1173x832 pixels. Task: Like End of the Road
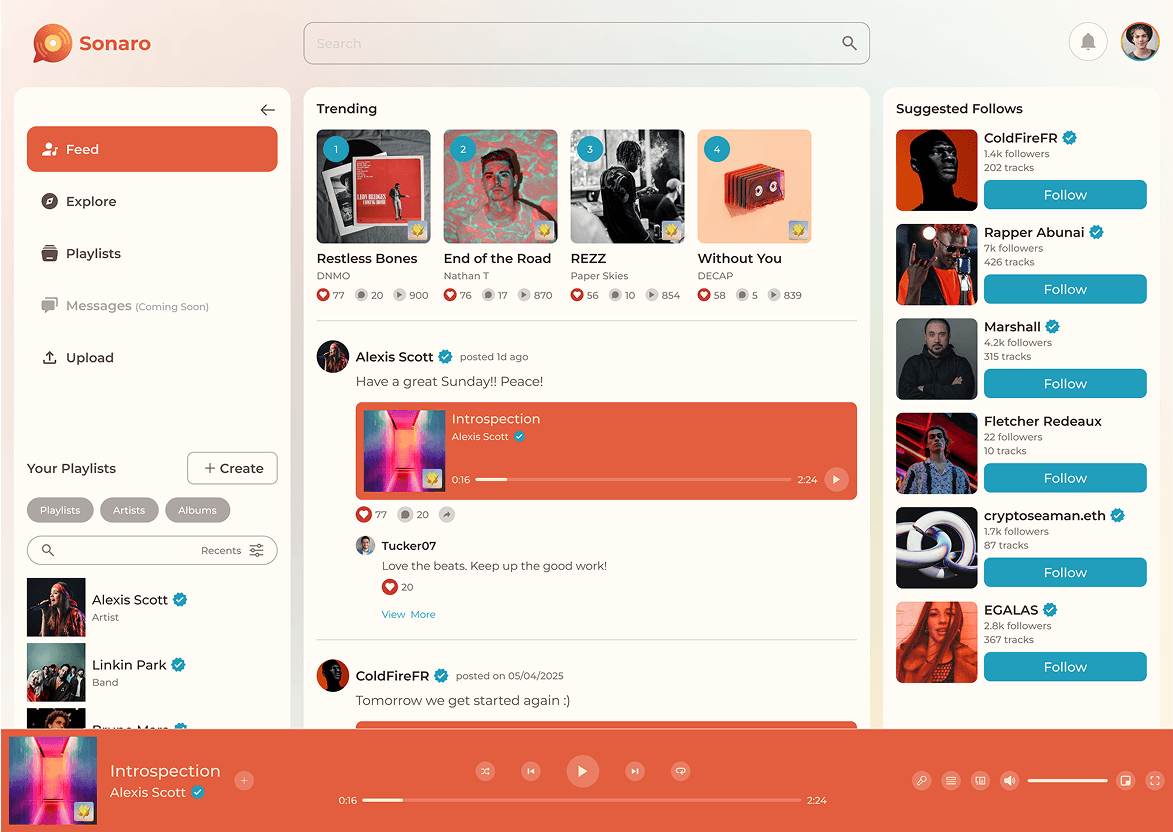point(450,295)
